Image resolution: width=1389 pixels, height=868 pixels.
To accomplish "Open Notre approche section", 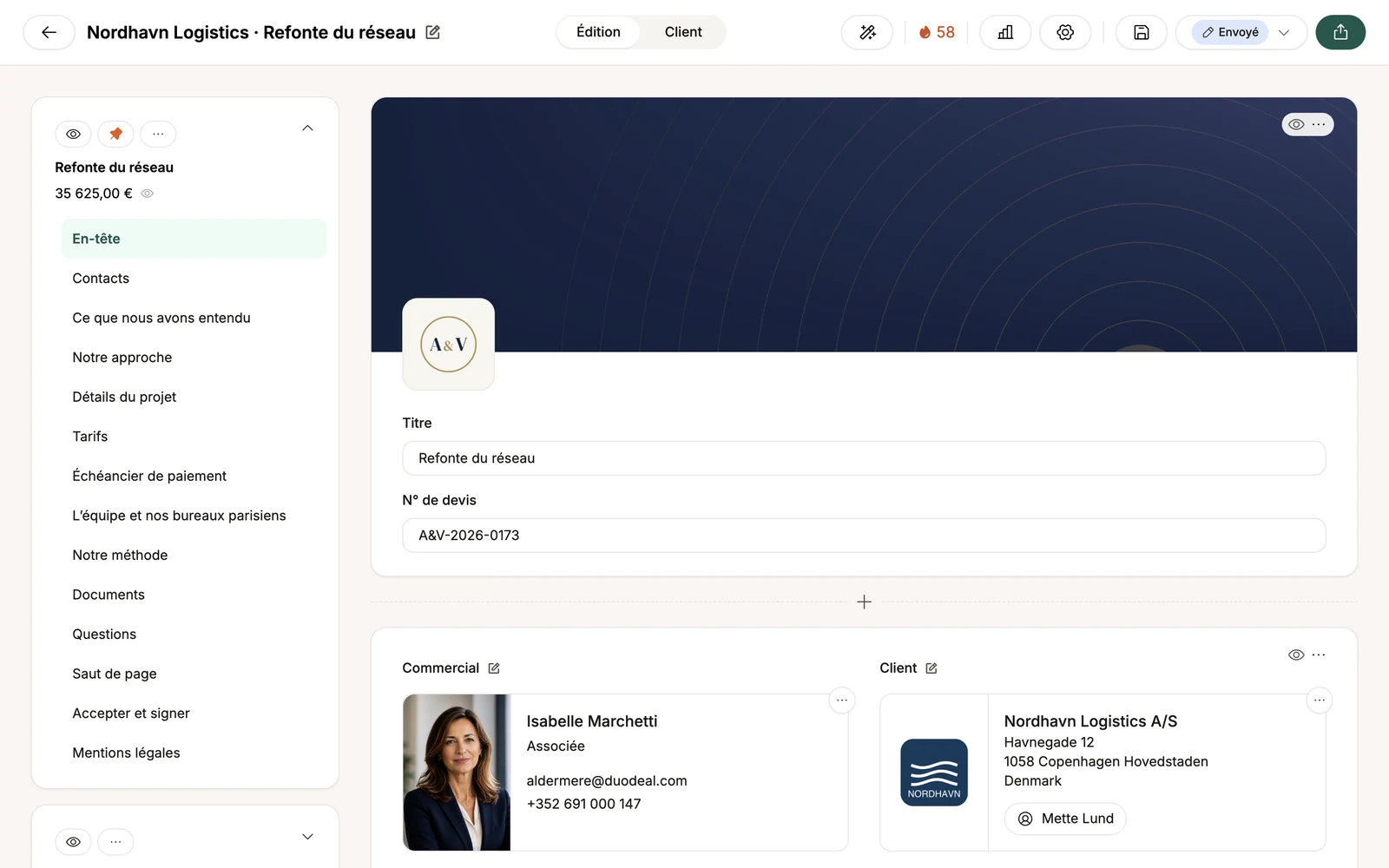I will coord(194,358).
